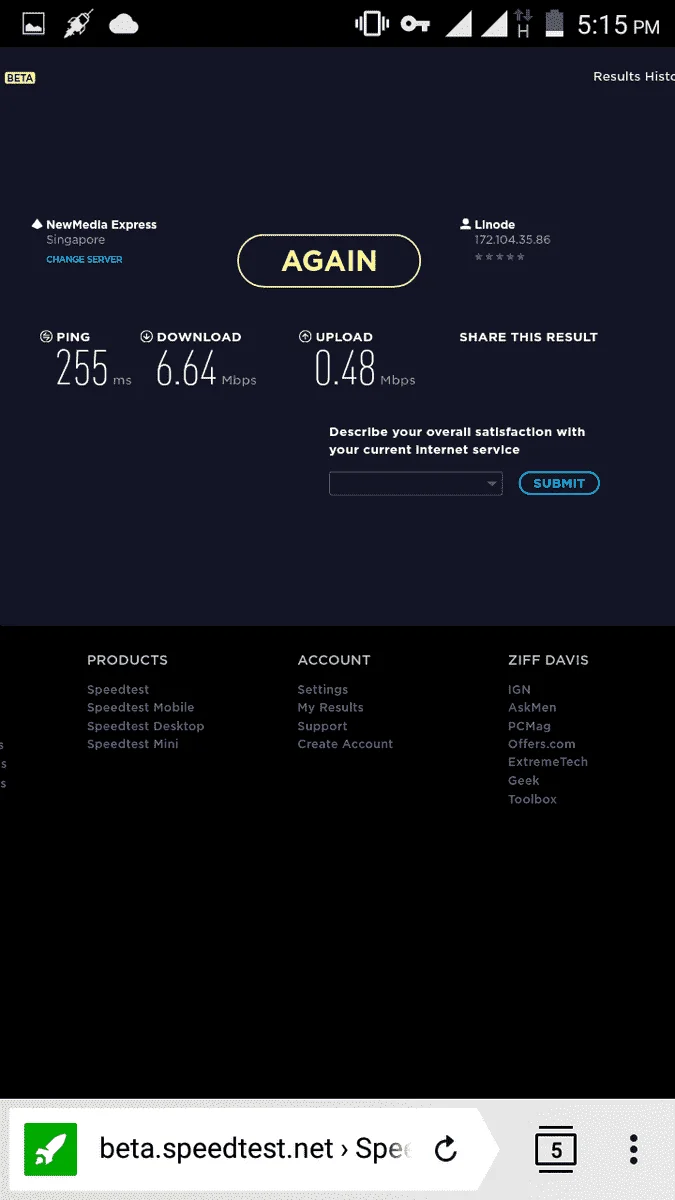The height and width of the screenshot is (1200, 675).
Task: Click the NewMedia Express server icon
Action: coord(37,225)
